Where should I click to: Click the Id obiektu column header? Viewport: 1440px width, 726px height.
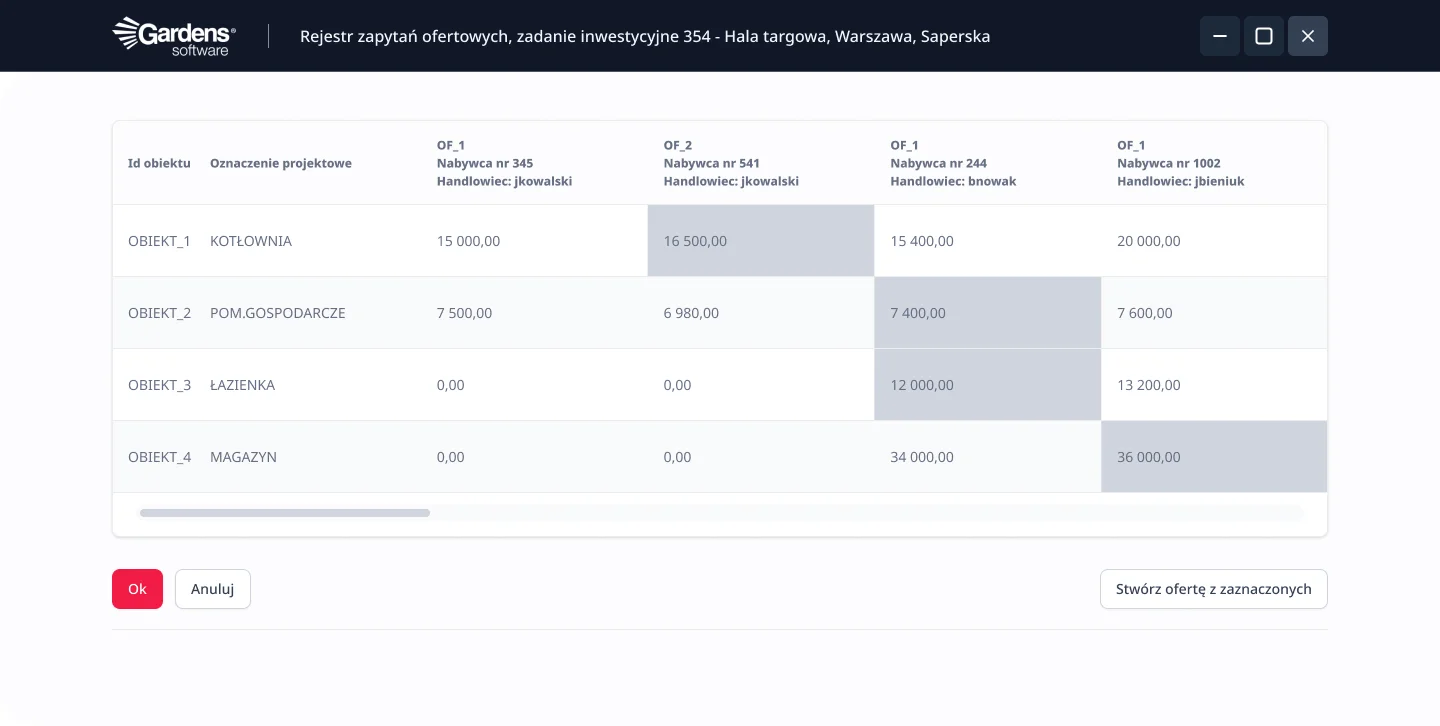click(159, 163)
